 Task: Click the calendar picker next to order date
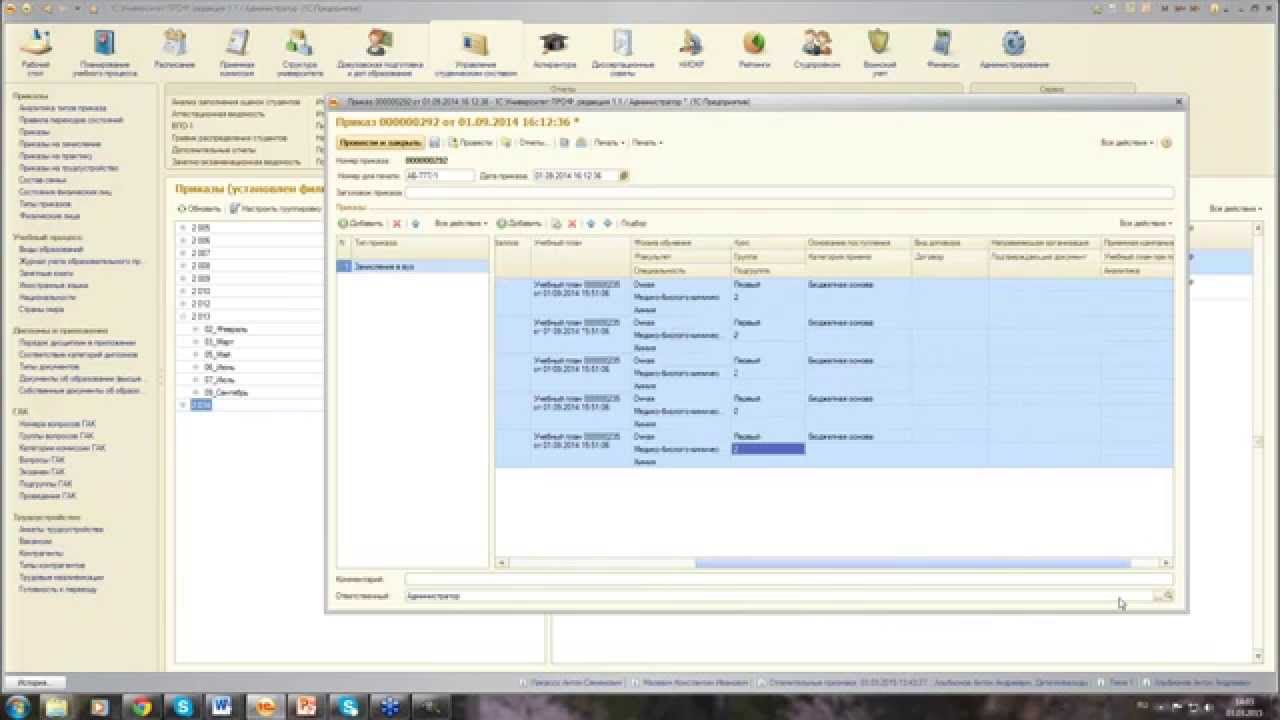tap(624, 176)
